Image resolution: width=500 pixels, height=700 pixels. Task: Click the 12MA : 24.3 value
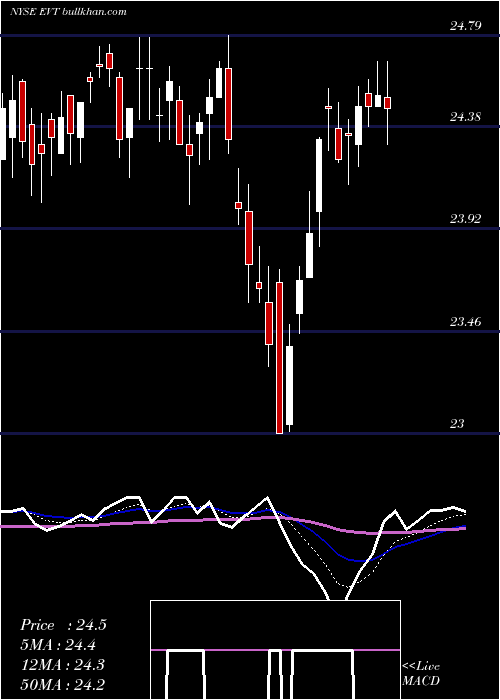pos(62,665)
